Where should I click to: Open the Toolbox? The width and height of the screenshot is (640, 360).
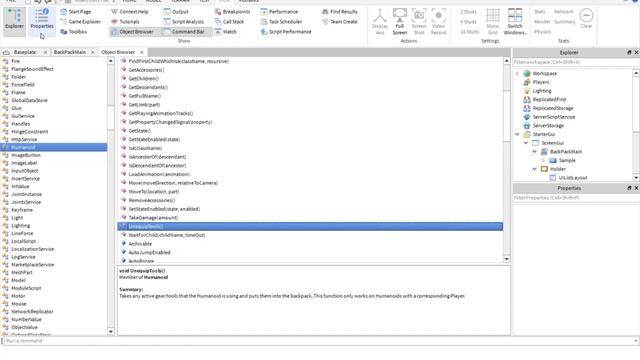click(73, 31)
